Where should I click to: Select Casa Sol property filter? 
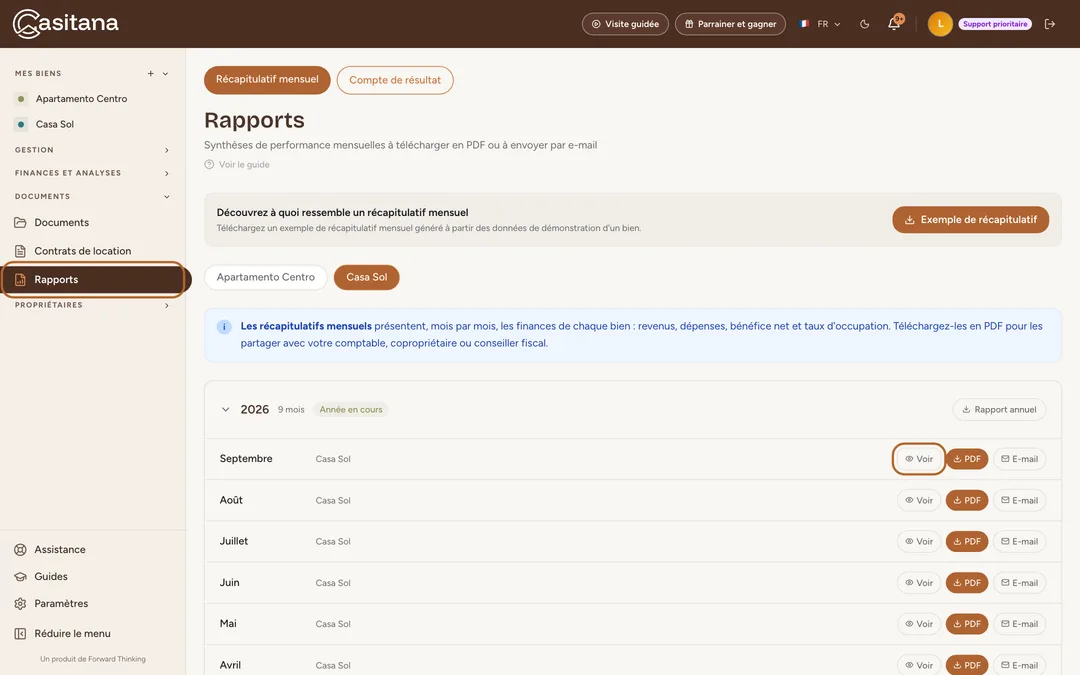pyautogui.click(x=366, y=278)
